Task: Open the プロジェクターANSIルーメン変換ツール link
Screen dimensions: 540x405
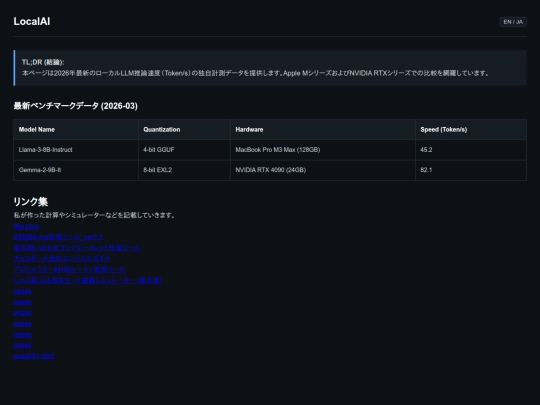Action: (x=69, y=269)
